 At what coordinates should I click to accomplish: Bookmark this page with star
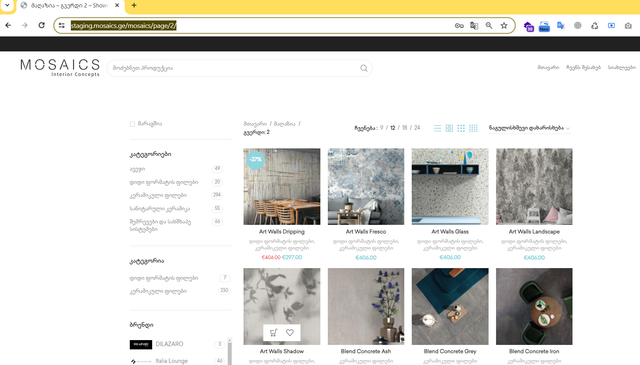pos(504,25)
